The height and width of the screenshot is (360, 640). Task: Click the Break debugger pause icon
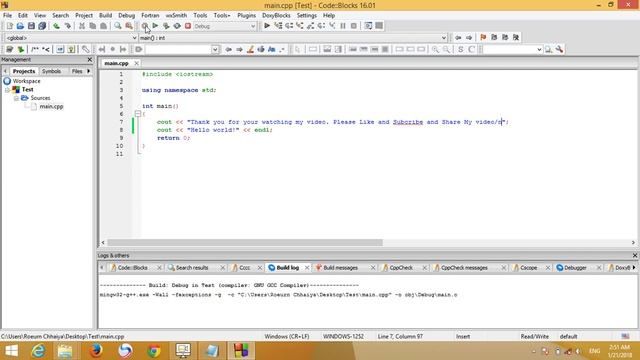[343, 26]
